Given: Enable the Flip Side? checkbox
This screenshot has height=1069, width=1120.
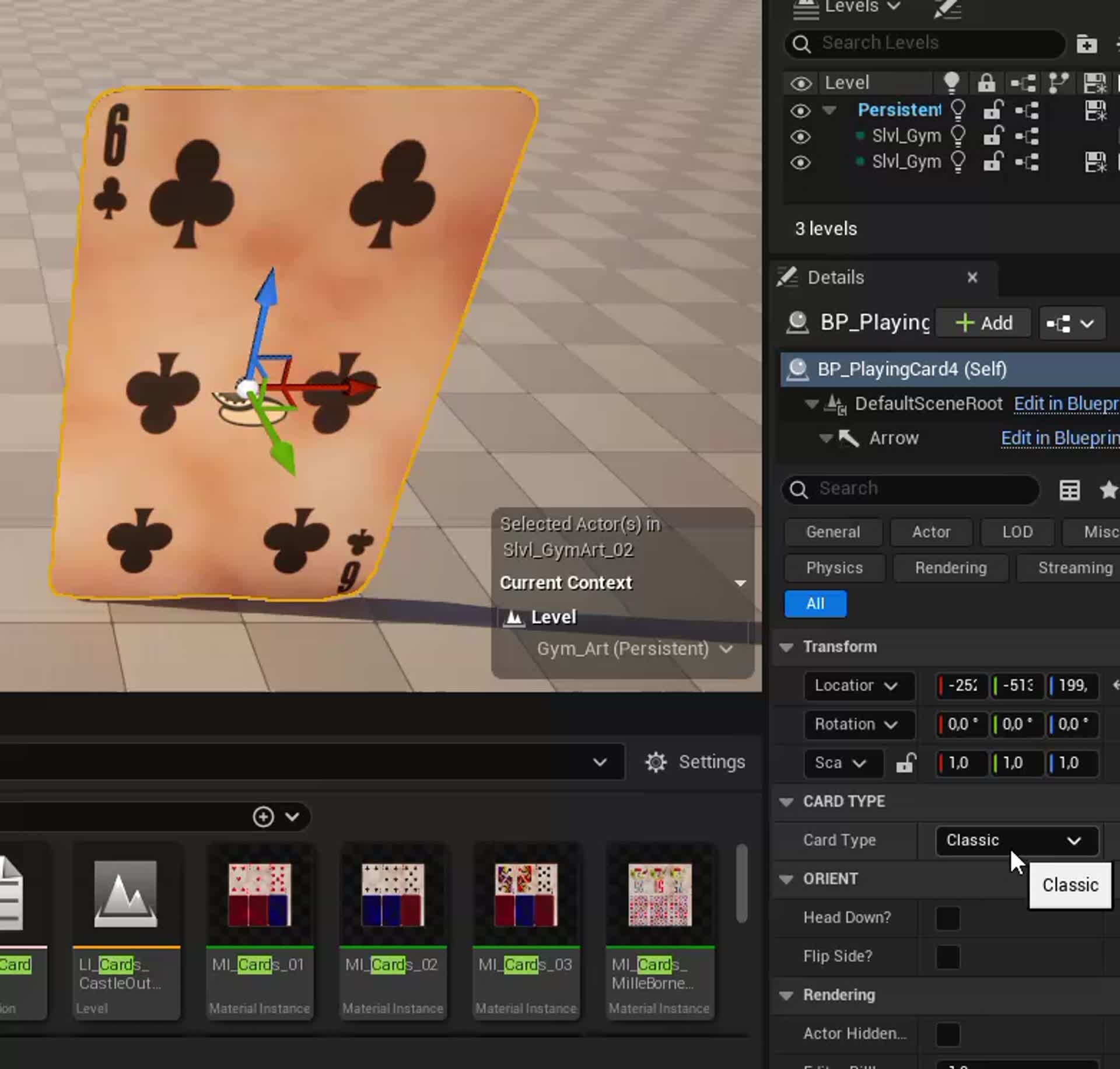Looking at the screenshot, I should pos(947,956).
